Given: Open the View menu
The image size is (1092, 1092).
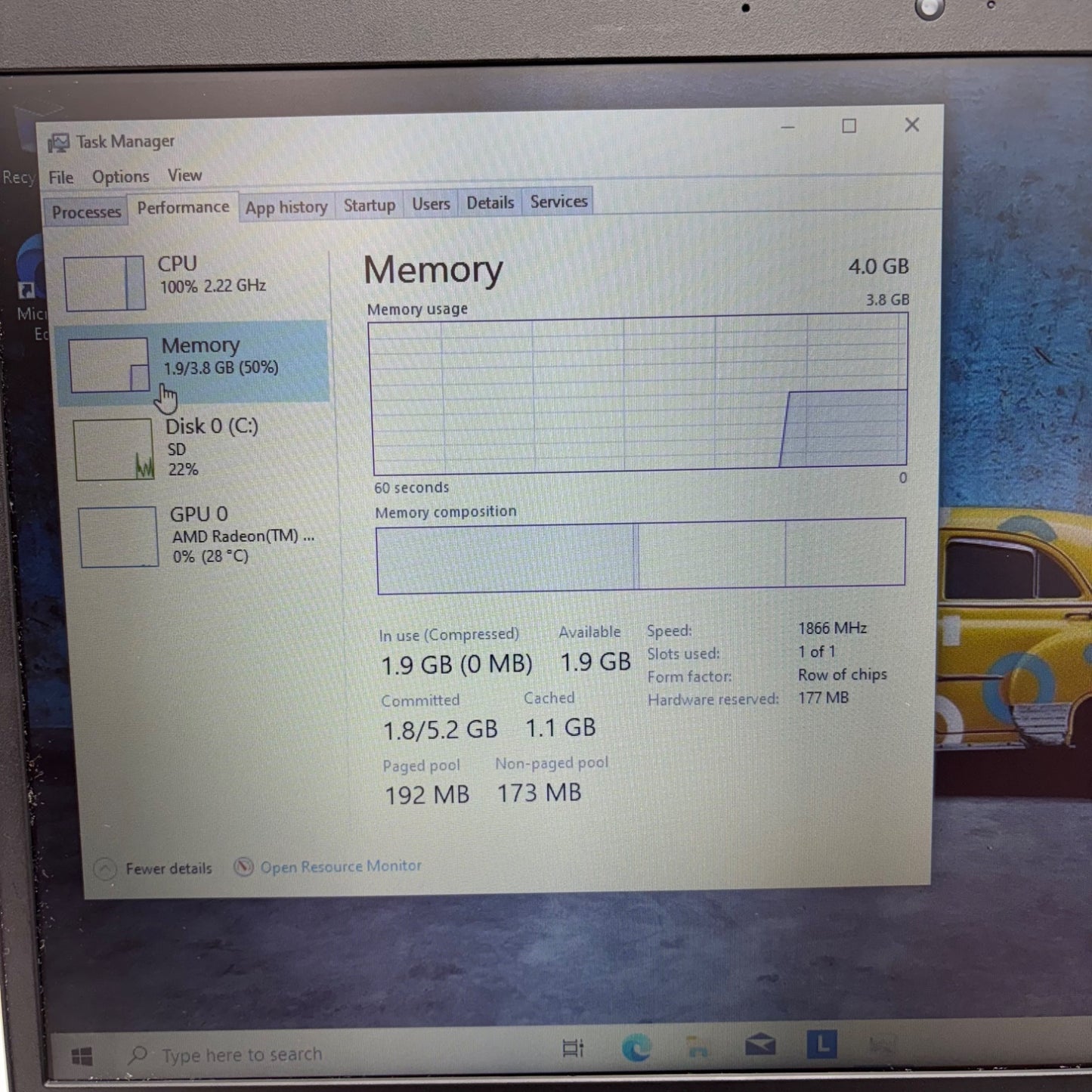Looking at the screenshot, I should coord(184,175).
